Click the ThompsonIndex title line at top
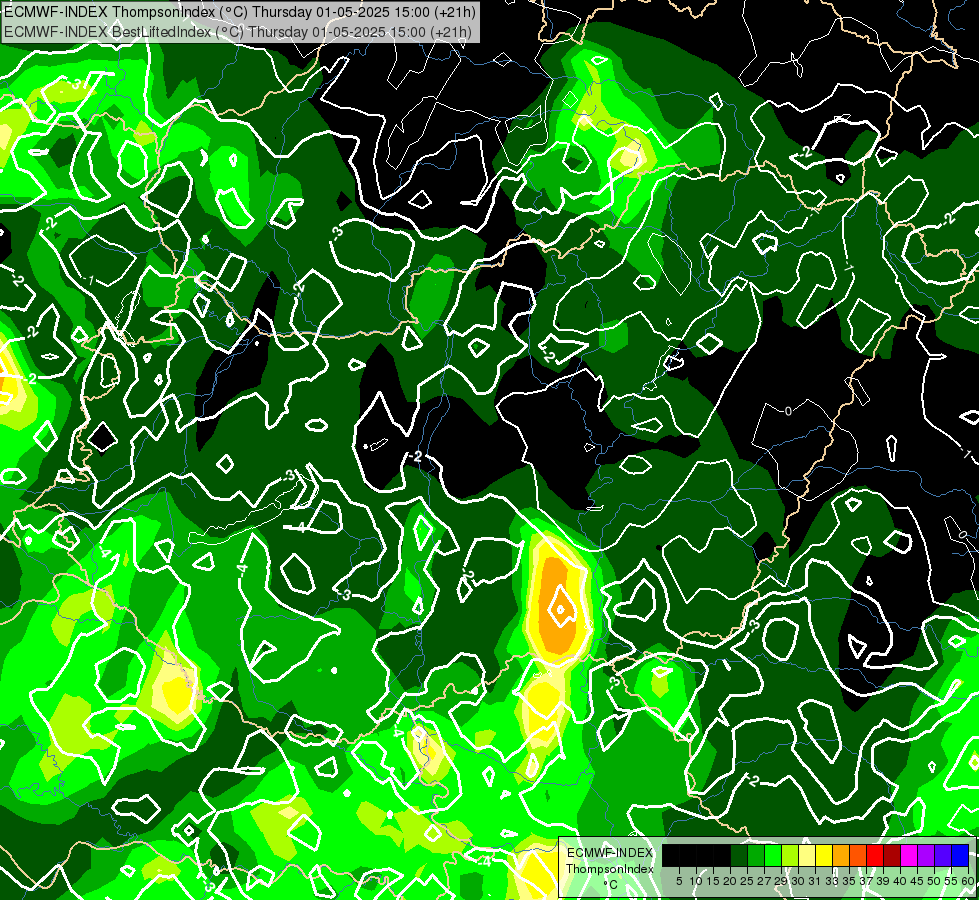This screenshot has height=900, width=979. tap(239, 11)
